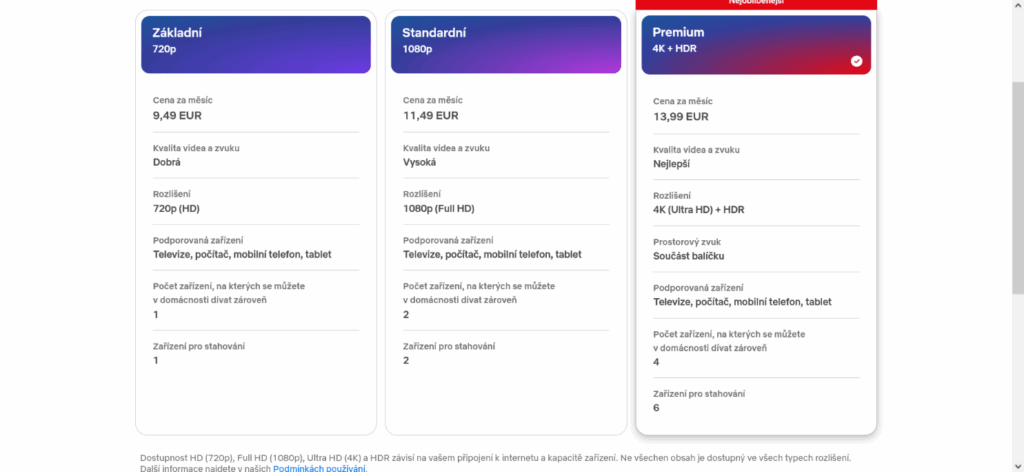Click the Prostorový zvuk row in Premium
The height and width of the screenshot is (472, 1024).
[x=756, y=249]
